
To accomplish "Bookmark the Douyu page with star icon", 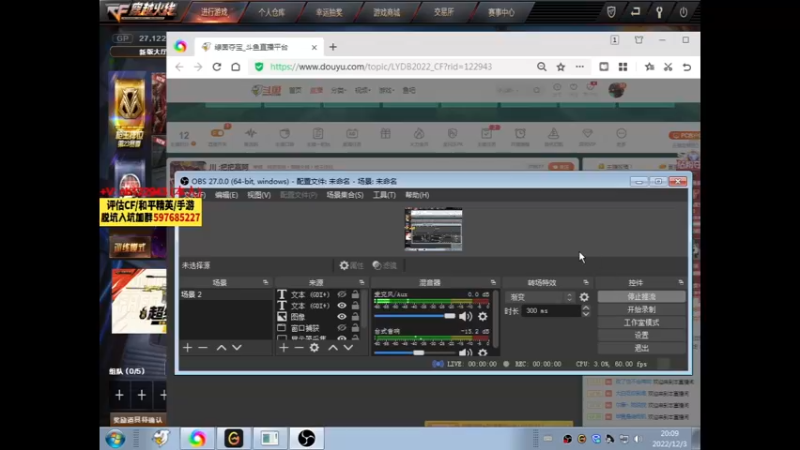I will [561, 67].
